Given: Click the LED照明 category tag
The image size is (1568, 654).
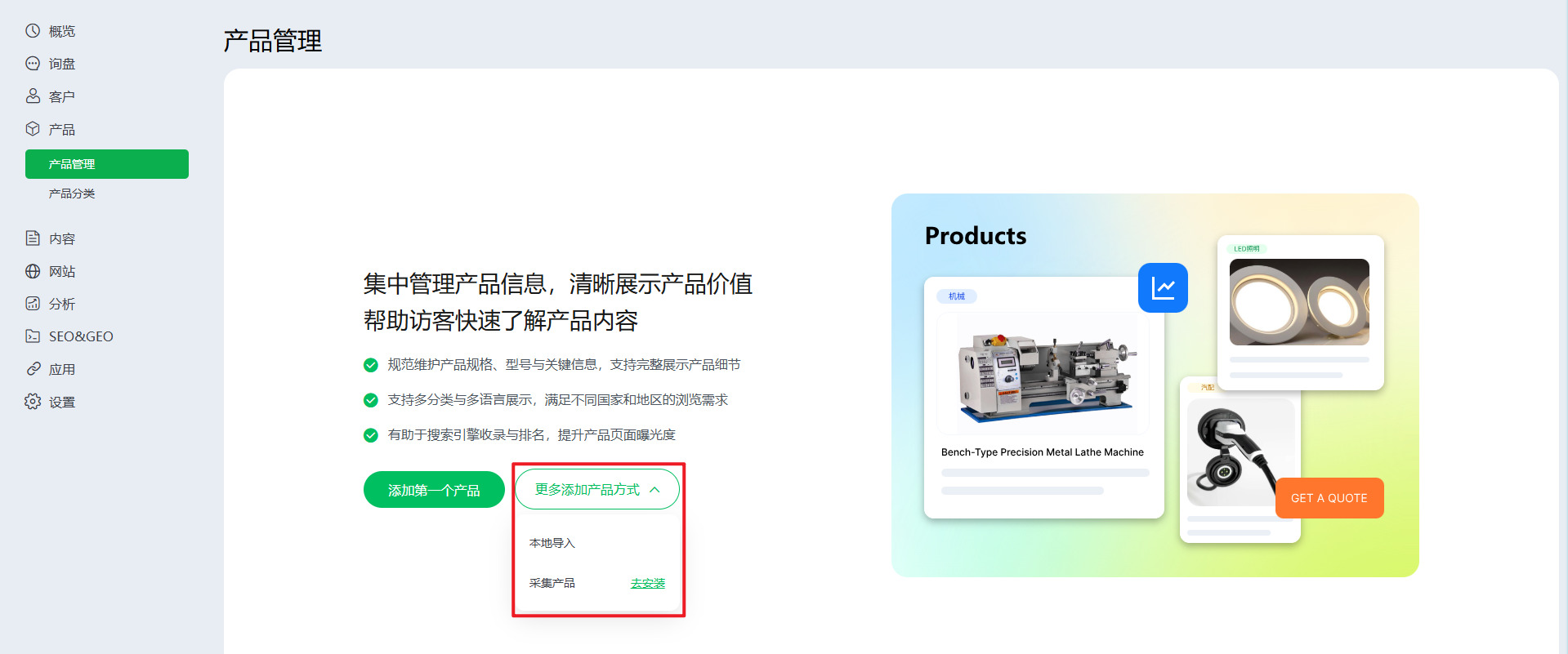Looking at the screenshot, I should (x=1247, y=248).
